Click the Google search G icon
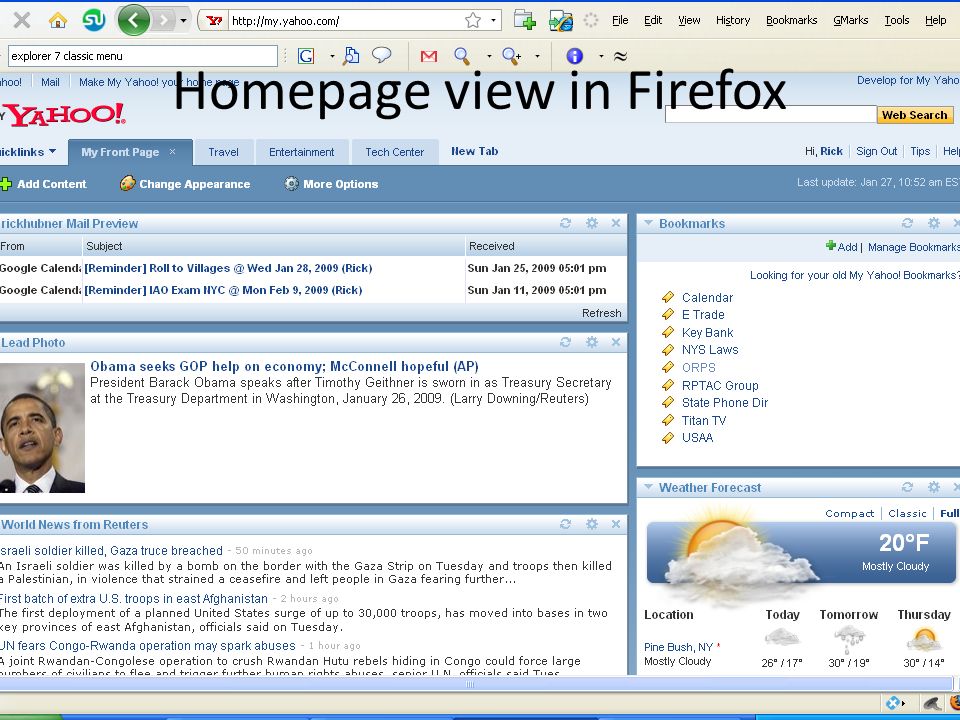This screenshot has height=720, width=960. (306, 56)
